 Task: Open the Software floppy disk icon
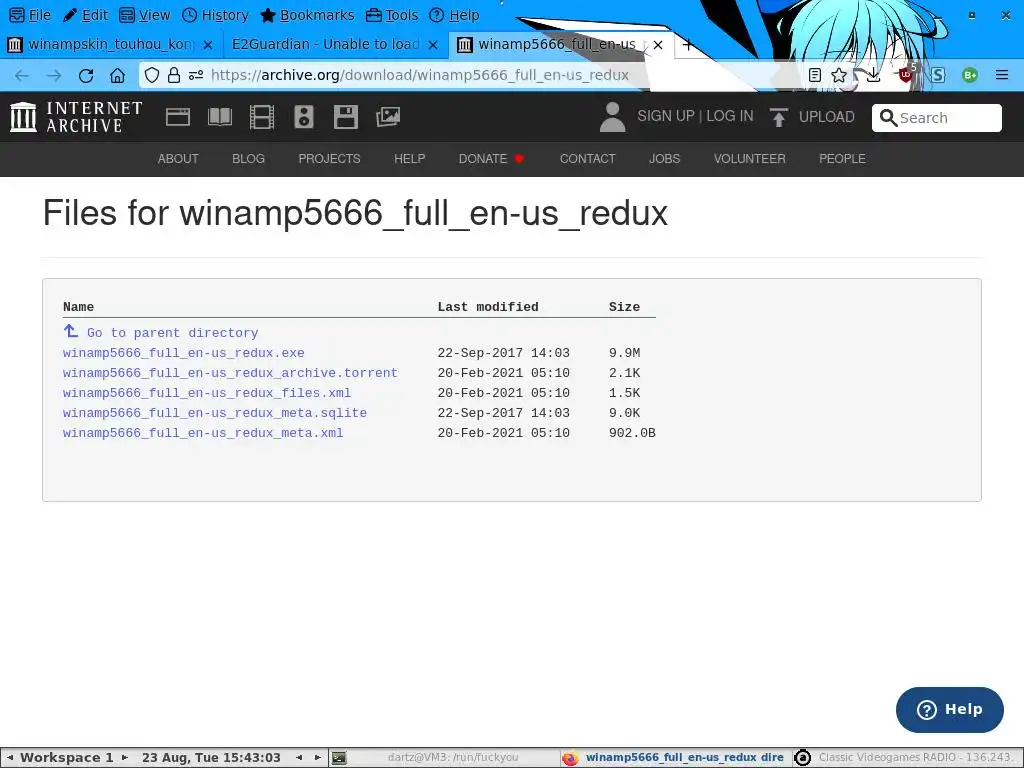pos(345,117)
